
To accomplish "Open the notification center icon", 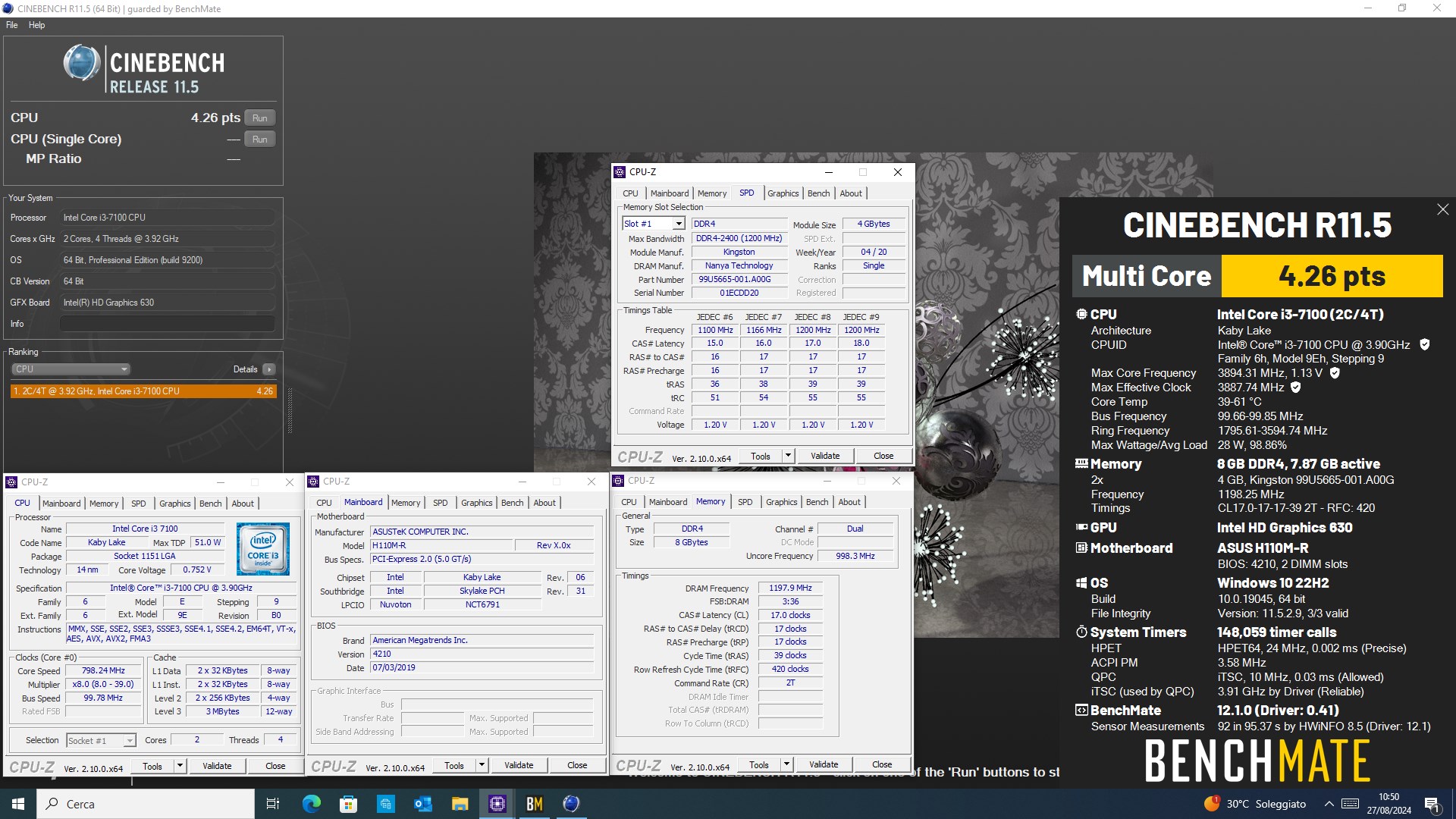I will [x=1432, y=804].
